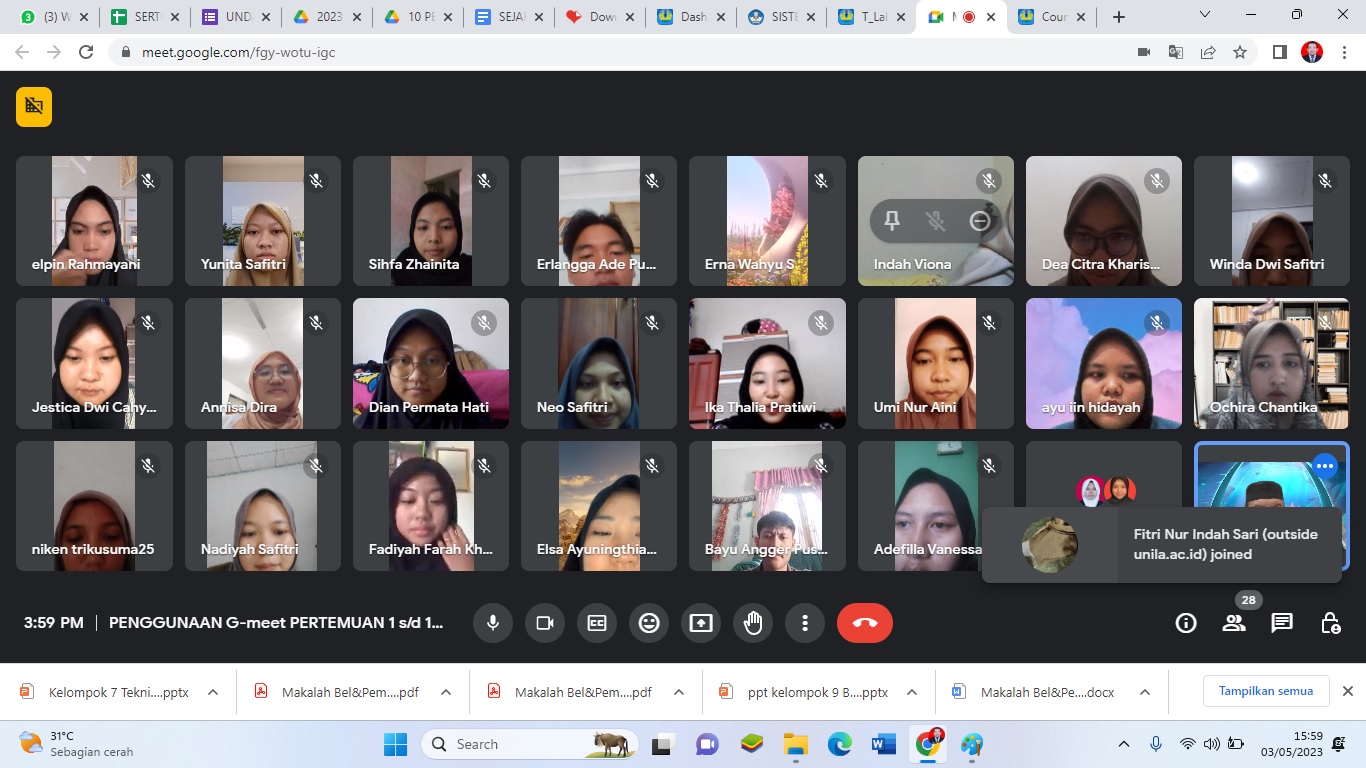This screenshot has height=768, width=1366.
Task: Show the participants list icon
Action: pyautogui.click(x=1234, y=623)
